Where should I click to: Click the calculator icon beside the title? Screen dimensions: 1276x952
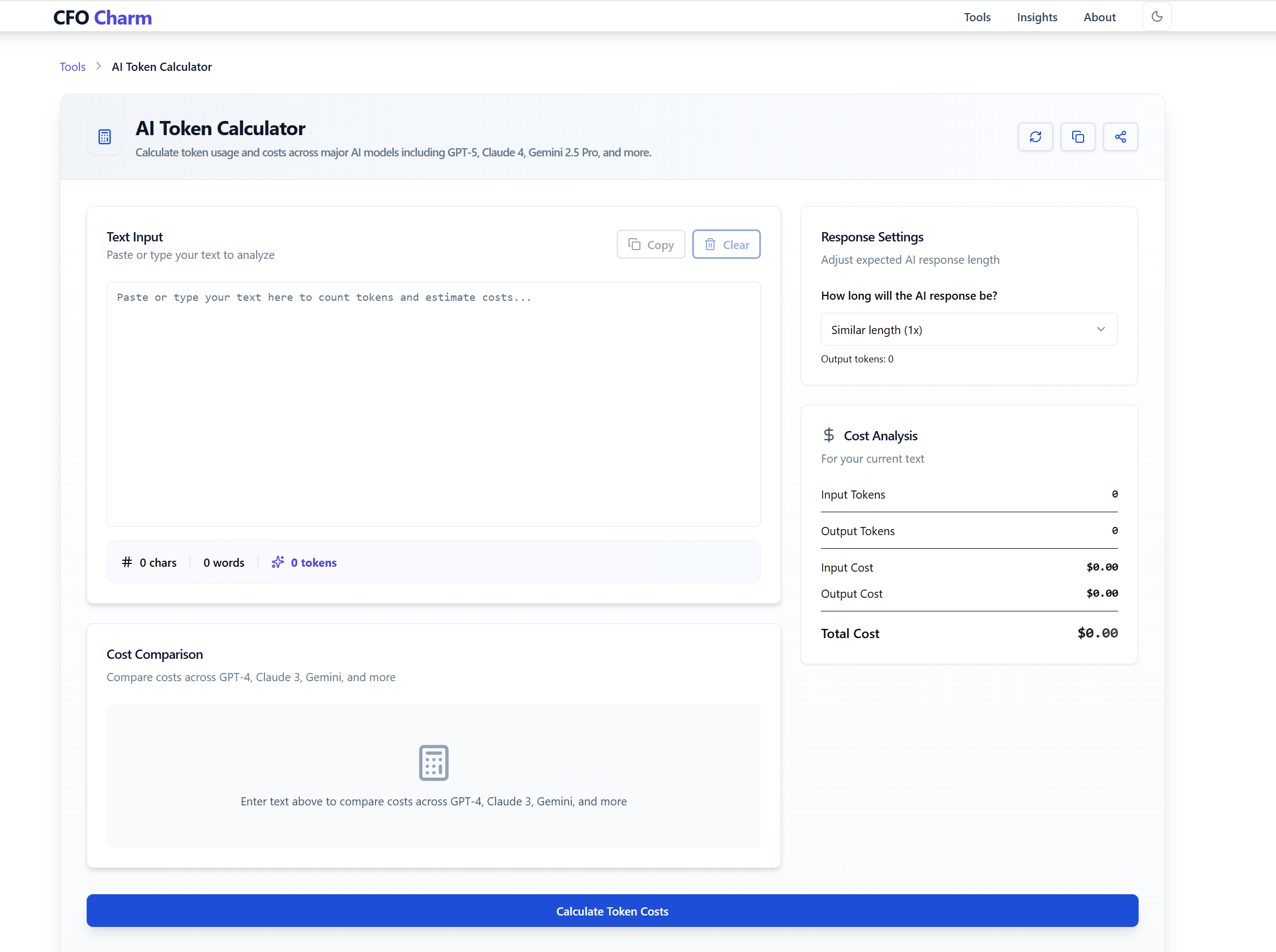104,137
